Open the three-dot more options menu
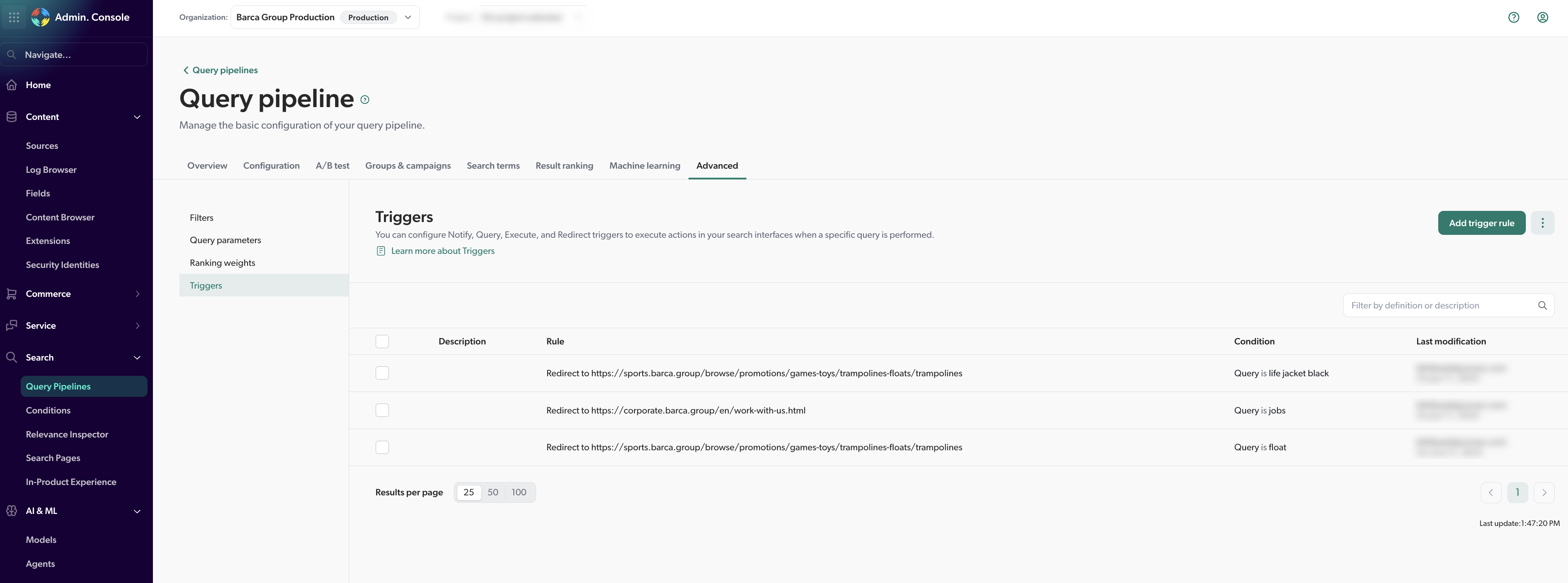1568x583 pixels. 1542,223
